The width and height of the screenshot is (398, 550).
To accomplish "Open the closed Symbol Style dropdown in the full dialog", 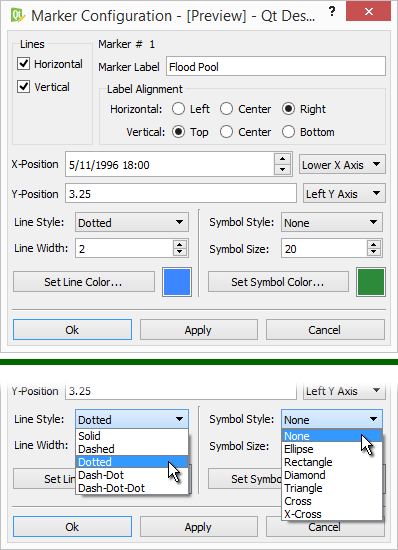I will (332, 222).
